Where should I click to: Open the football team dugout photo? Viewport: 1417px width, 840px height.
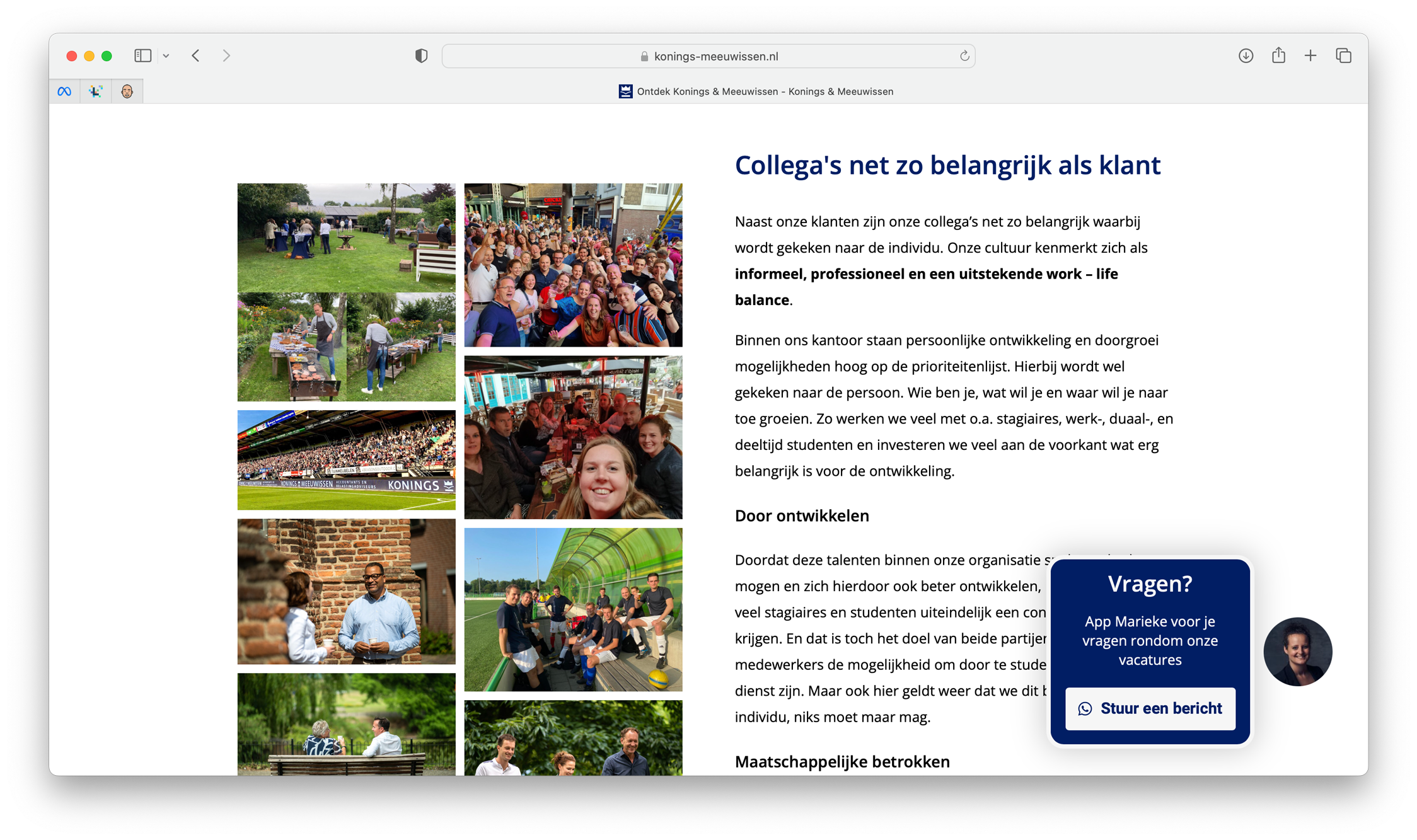tap(573, 609)
